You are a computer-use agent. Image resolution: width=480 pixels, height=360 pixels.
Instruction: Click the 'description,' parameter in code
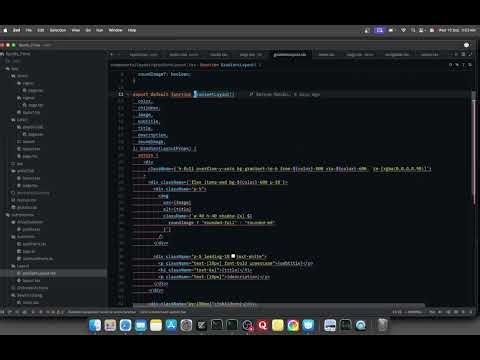click(x=153, y=135)
